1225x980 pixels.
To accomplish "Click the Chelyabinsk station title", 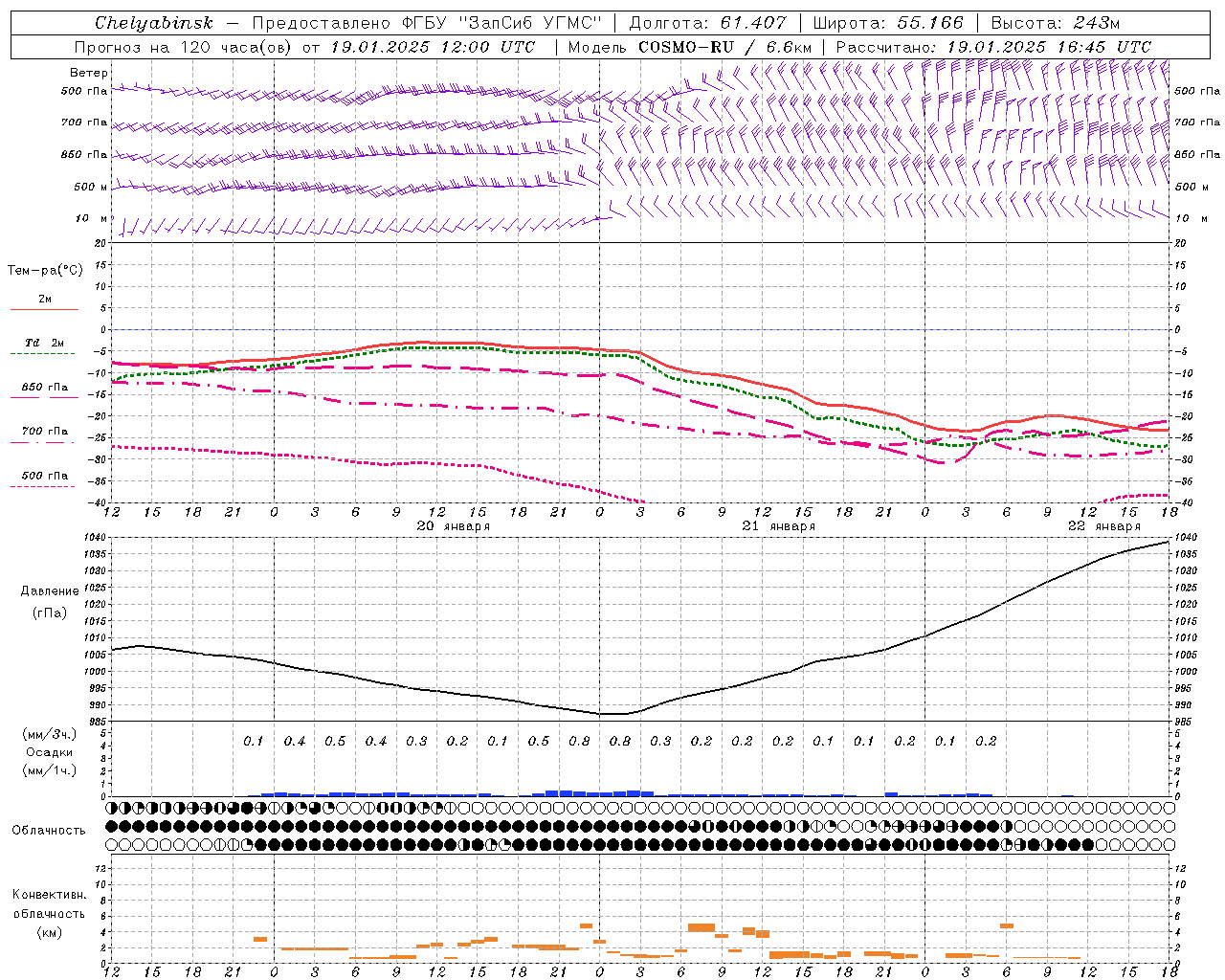I will pyautogui.click(x=154, y=23).
